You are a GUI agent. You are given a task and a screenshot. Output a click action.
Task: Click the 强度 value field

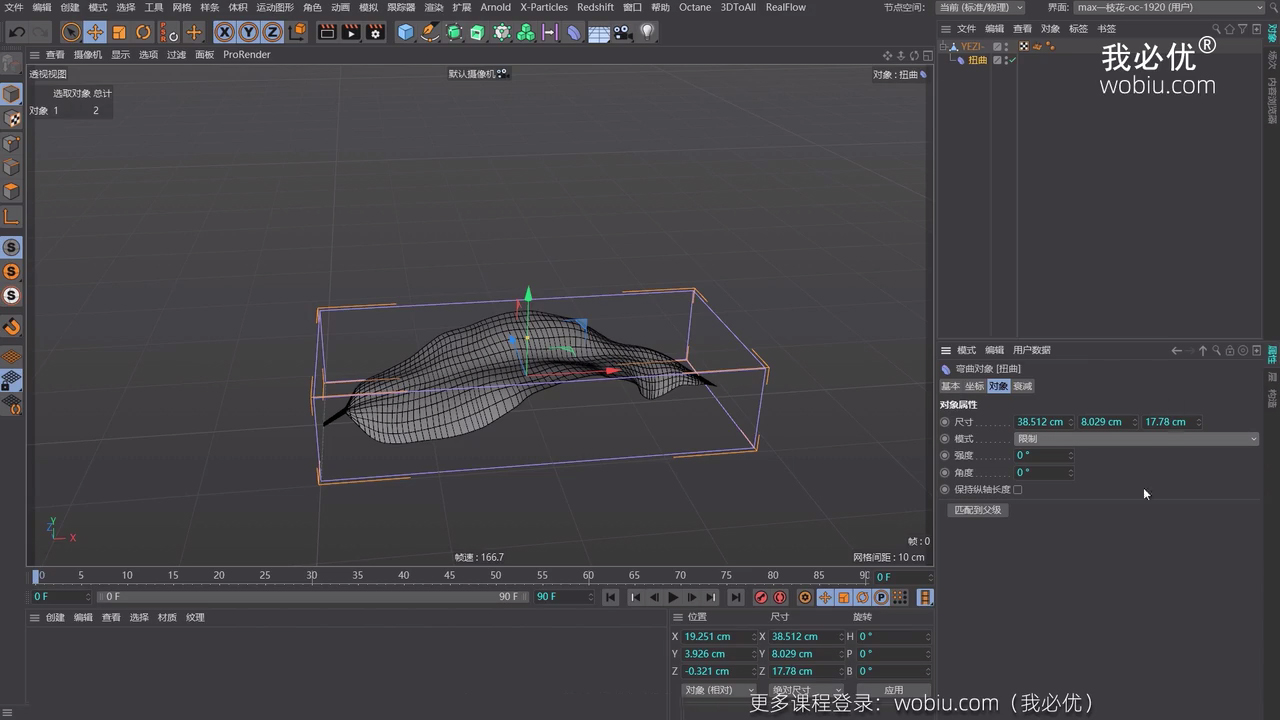(1044, 456)
